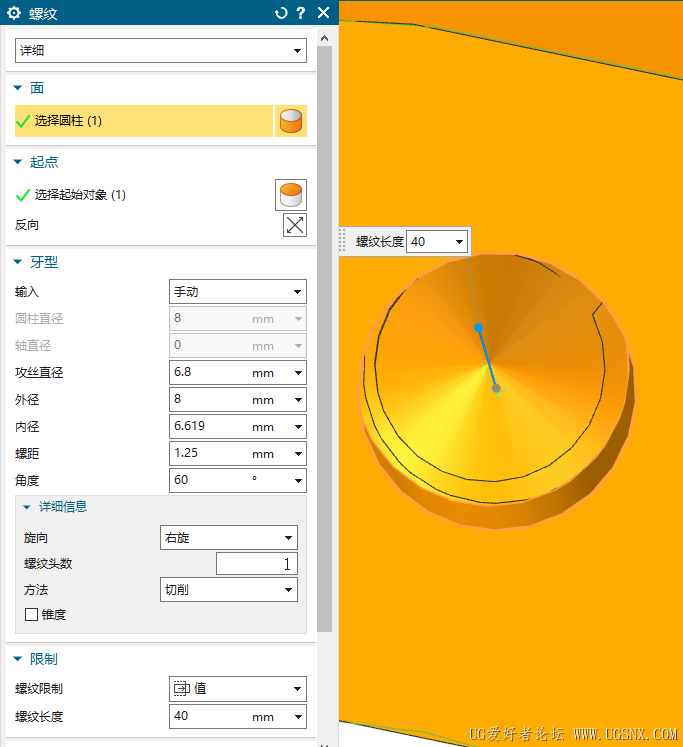Click the on-screen 螺纹长度 40 field
Screen dimensions: 683x747
coord(431,242)
